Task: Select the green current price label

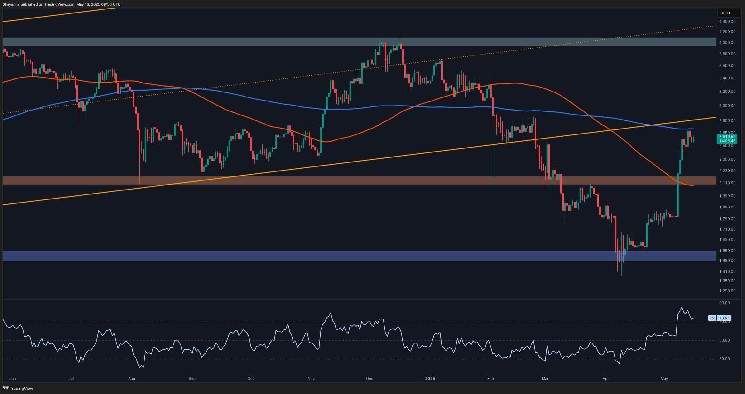Action: point(726,139)
